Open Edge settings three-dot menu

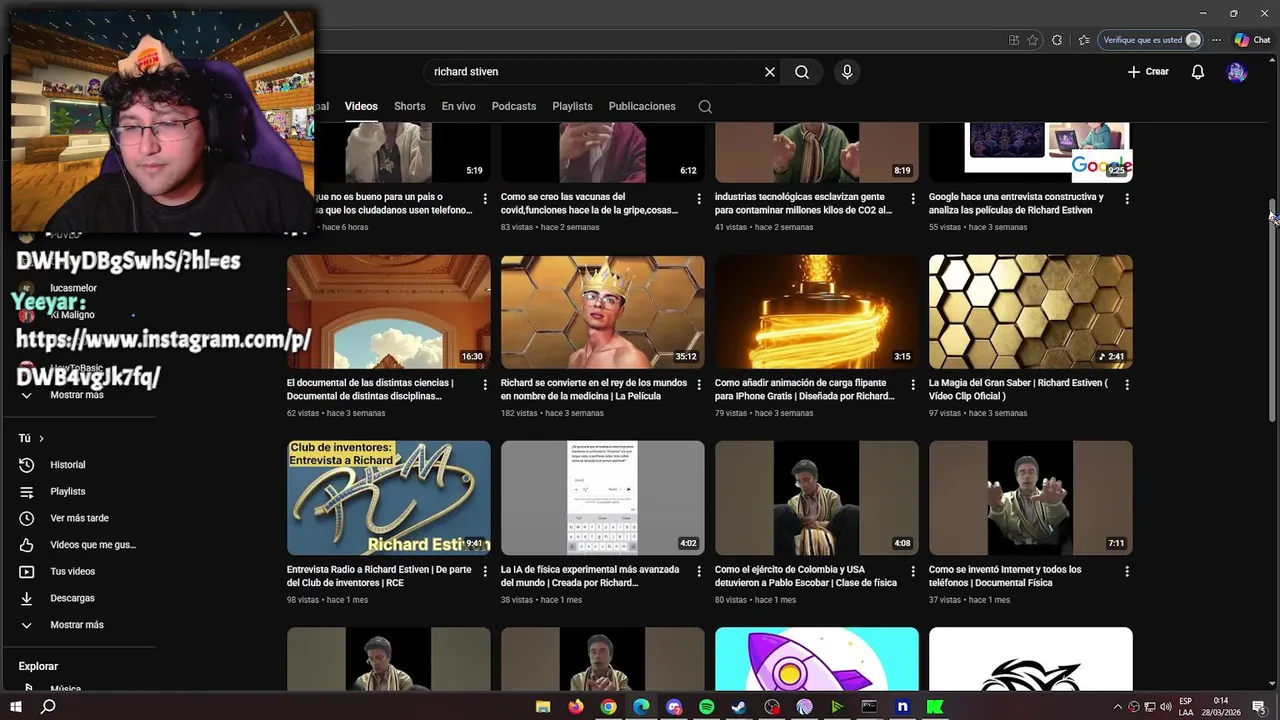pyautogui.click(x=1216, y=40)
